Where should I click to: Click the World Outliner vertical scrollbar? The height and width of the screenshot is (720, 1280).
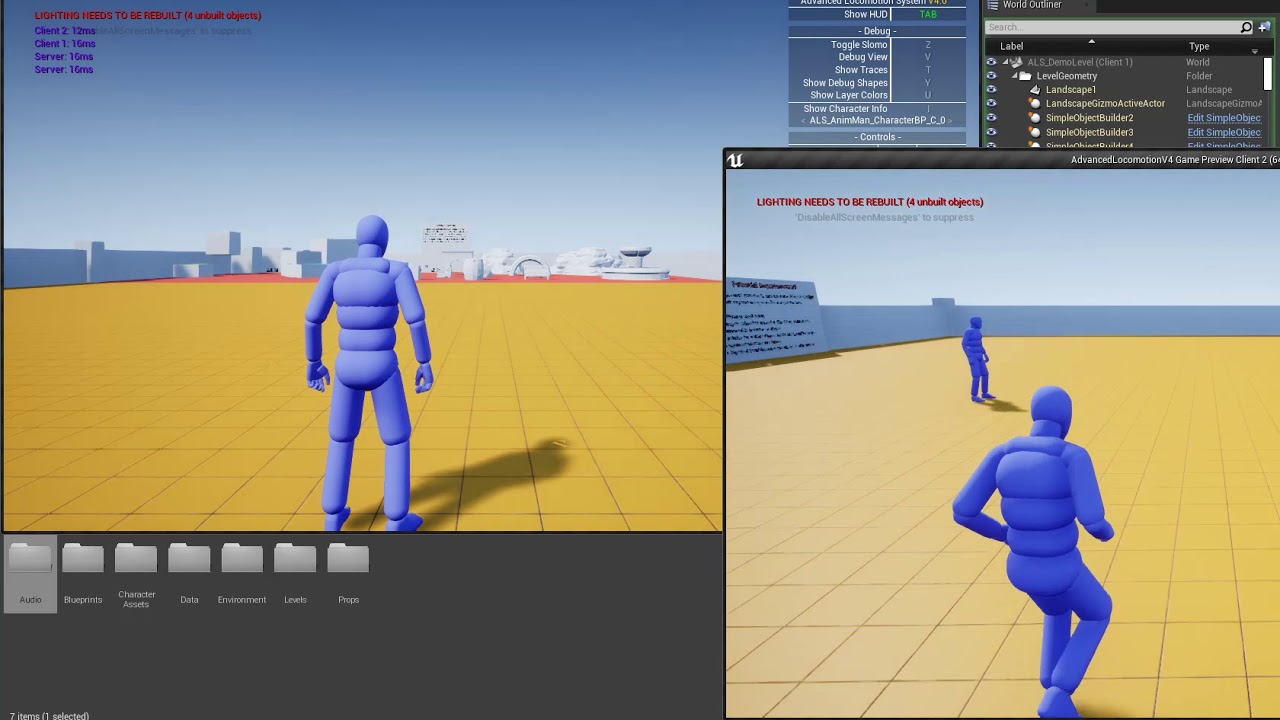[x=1269, y=74]
